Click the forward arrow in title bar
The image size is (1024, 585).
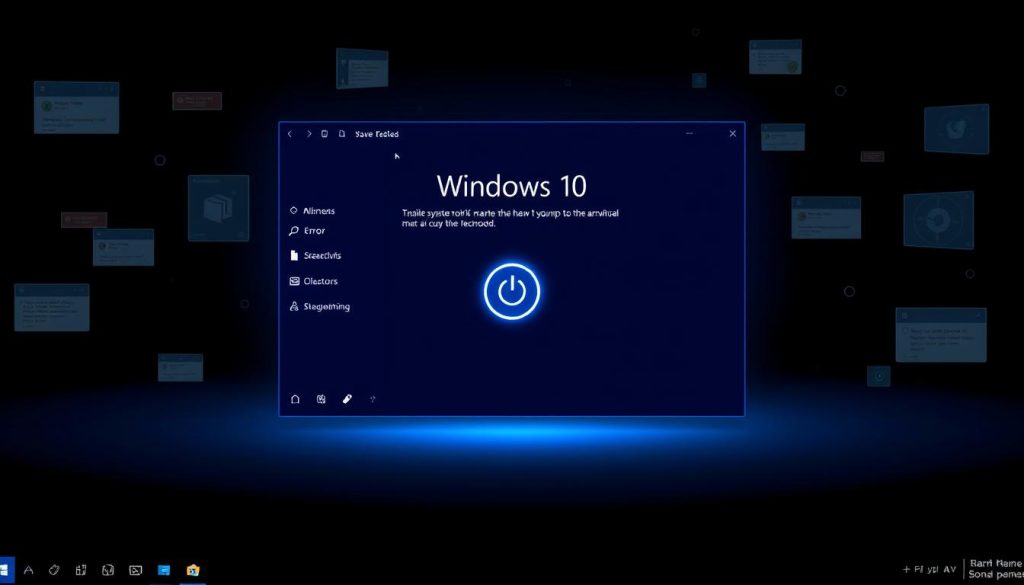pos(309,134)
